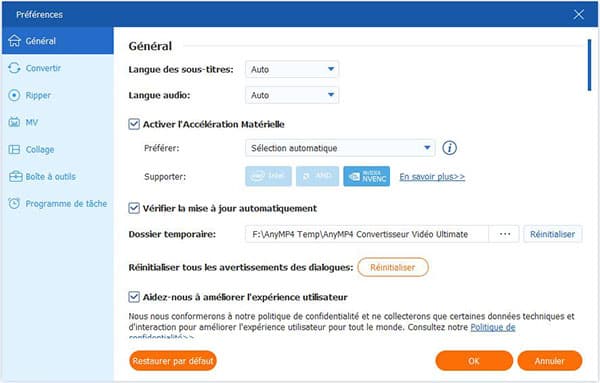This screenshot has height=383, width=600.
Task: Open the Collage layout icon
Action: (x=14, y=149)
